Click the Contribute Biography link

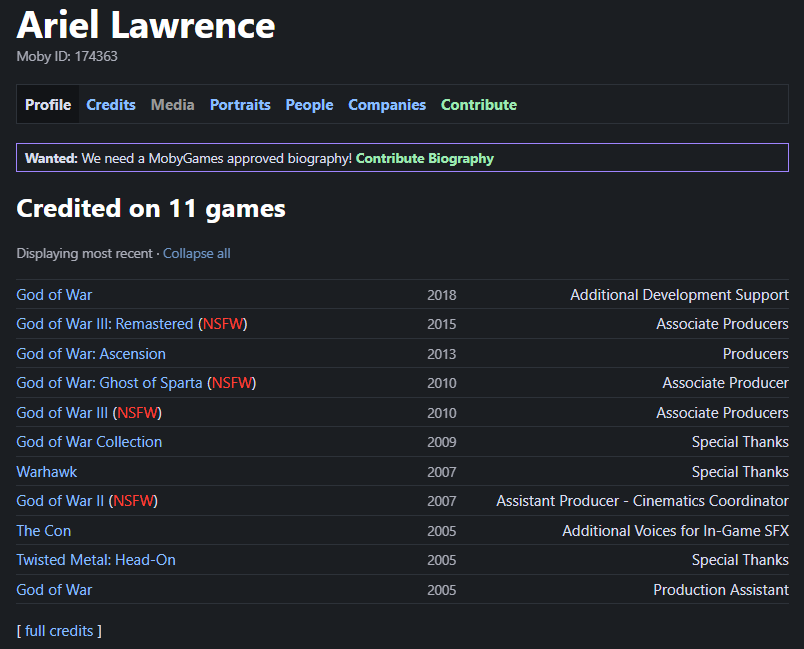coord(425,158)
